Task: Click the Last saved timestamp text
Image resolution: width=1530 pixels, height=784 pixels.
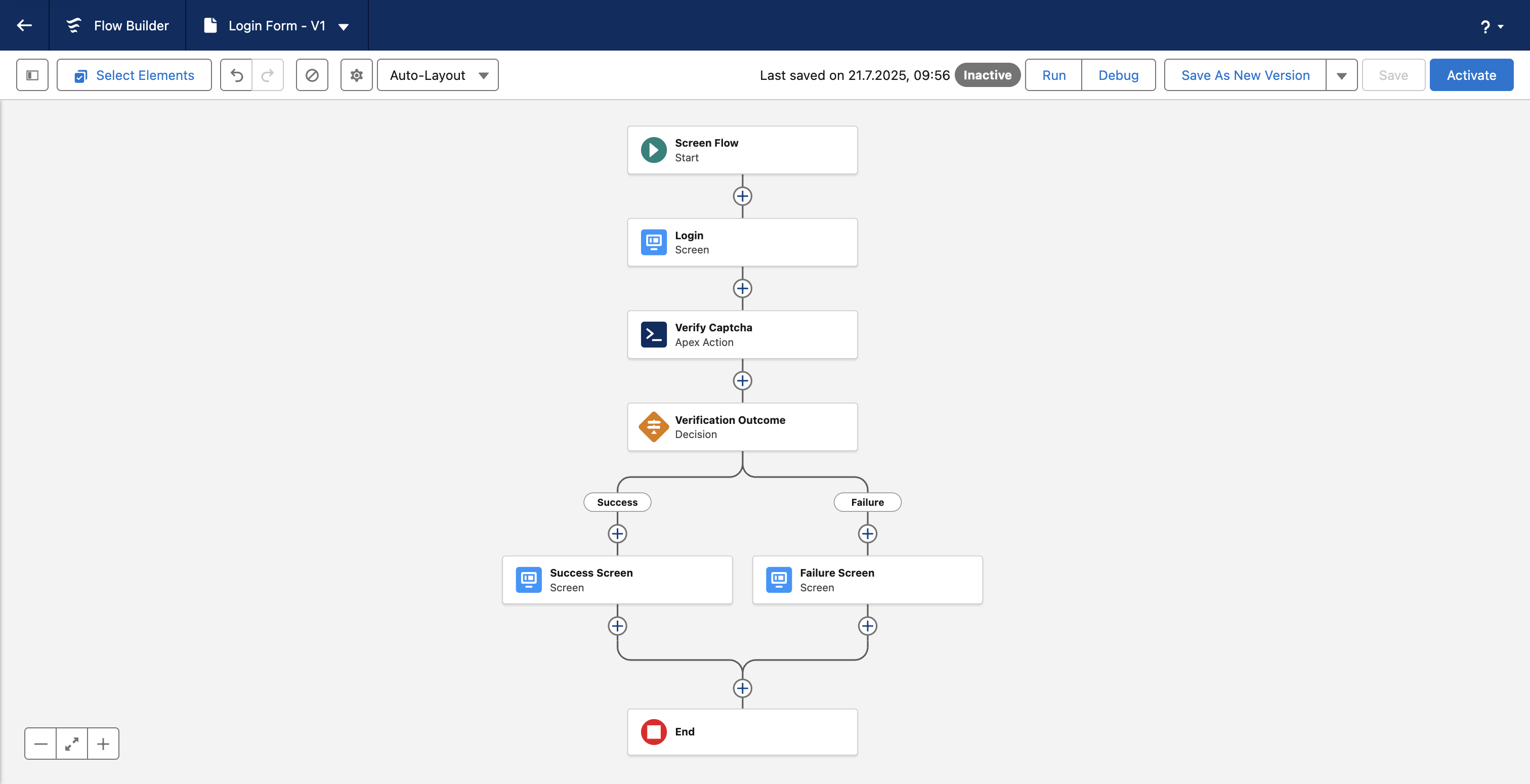Action: tap(855, 75)
